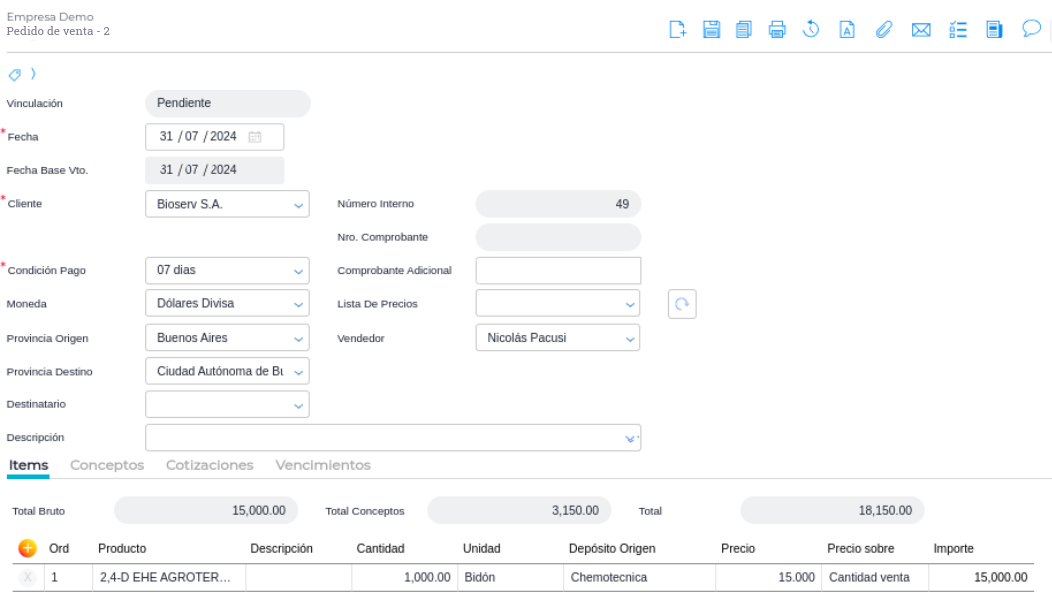
Task: Remove item row 1 with X button
Action: [x=28, y=577]
